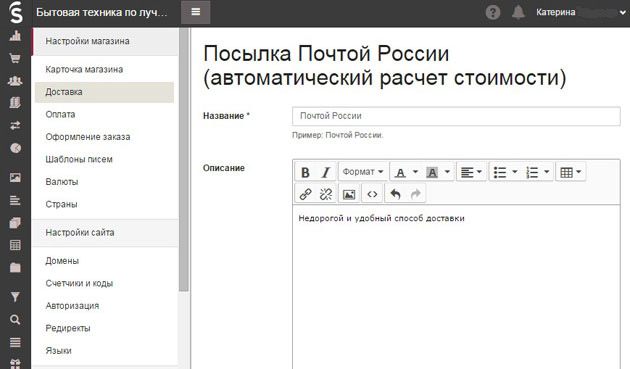
Task: Click the insert image icon
Action: pyautogui.click(x=349, y=194)
